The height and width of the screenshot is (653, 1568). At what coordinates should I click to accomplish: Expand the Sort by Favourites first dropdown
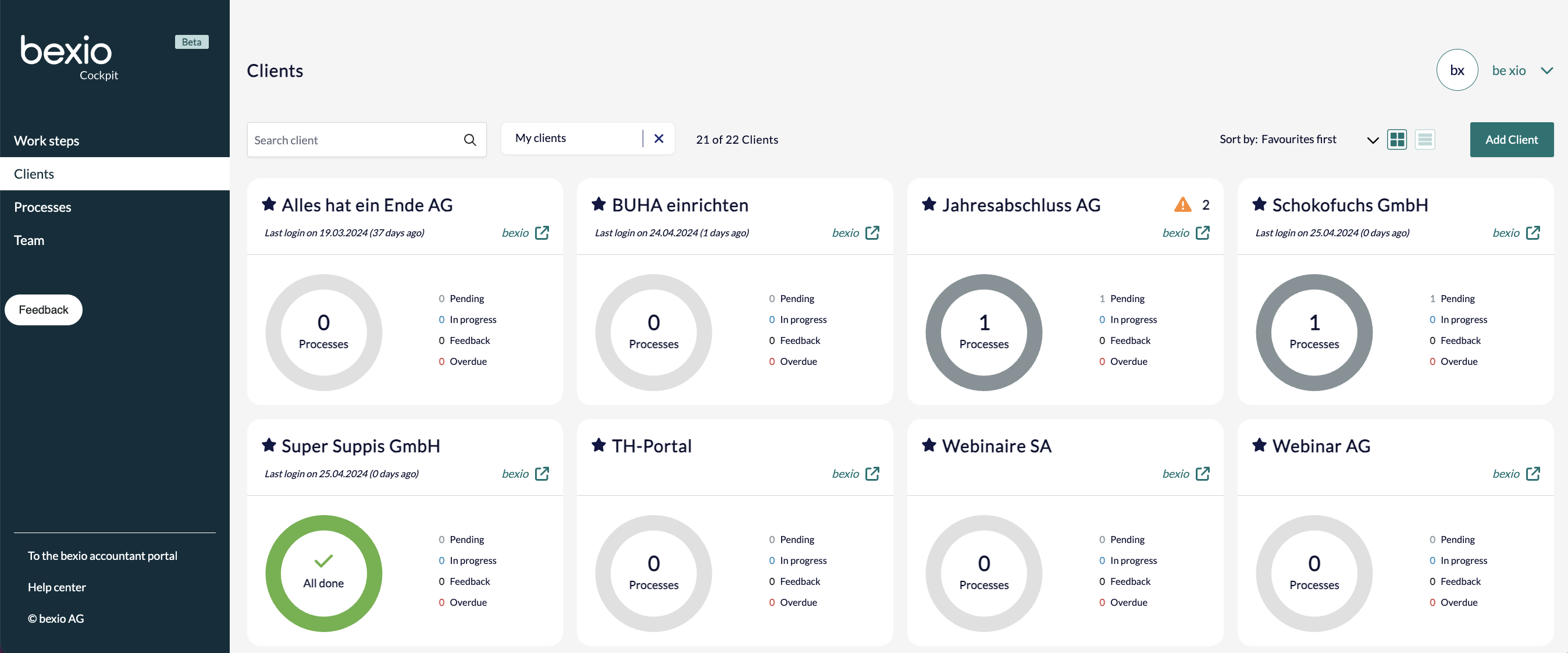[x=1372, y=140]
